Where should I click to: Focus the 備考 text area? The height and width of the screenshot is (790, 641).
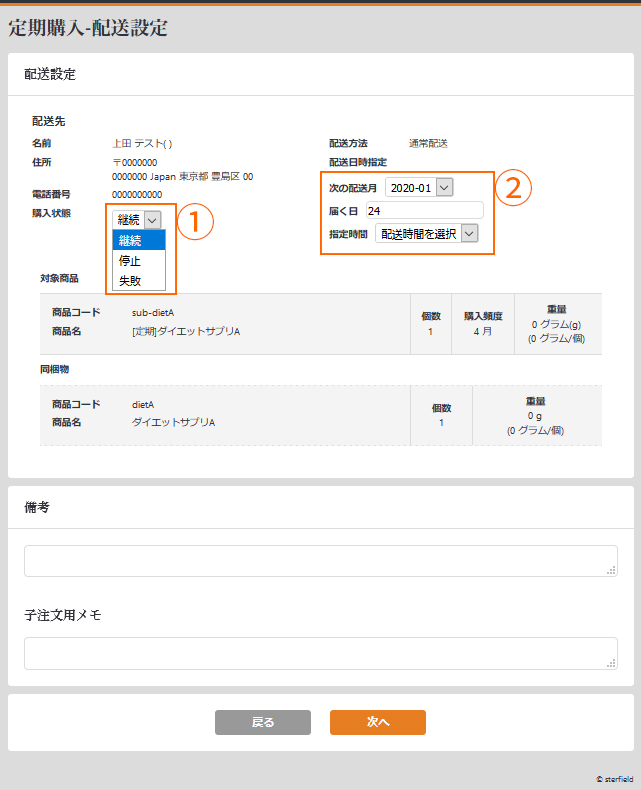tap(320, 561)
